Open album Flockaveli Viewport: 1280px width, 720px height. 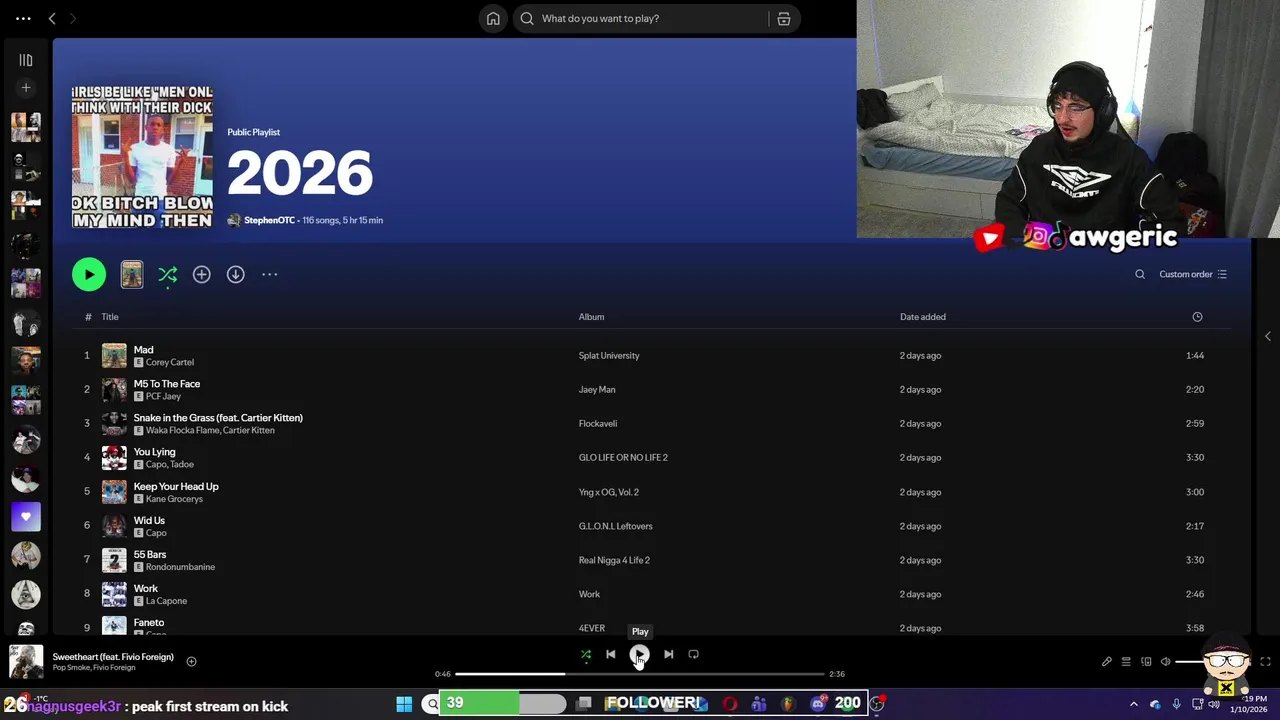pyautogui.click(x=598, y=424)
